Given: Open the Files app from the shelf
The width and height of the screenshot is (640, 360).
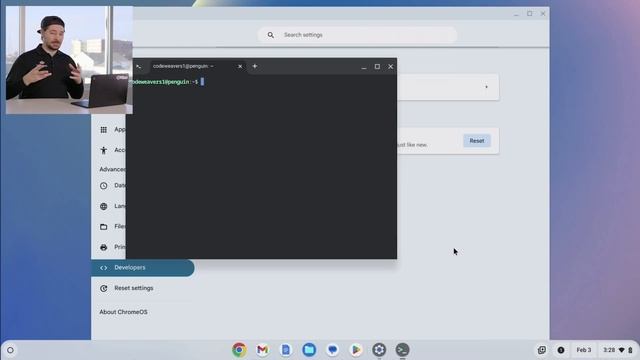Looking at the screenshot, I should tap(309, 350).
